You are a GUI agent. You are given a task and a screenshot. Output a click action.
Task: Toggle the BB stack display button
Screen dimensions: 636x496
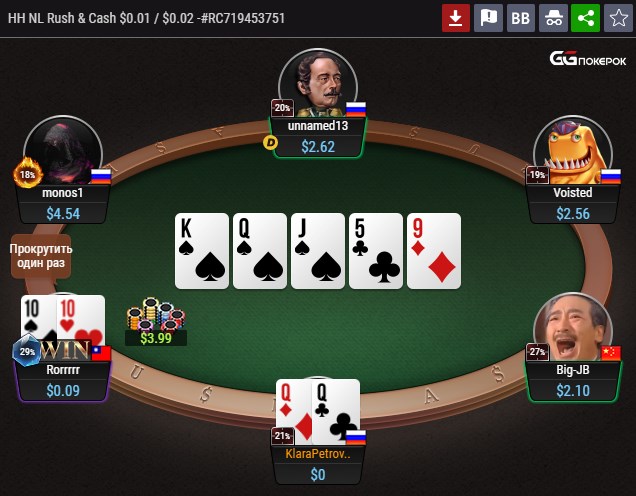point(521,18)
